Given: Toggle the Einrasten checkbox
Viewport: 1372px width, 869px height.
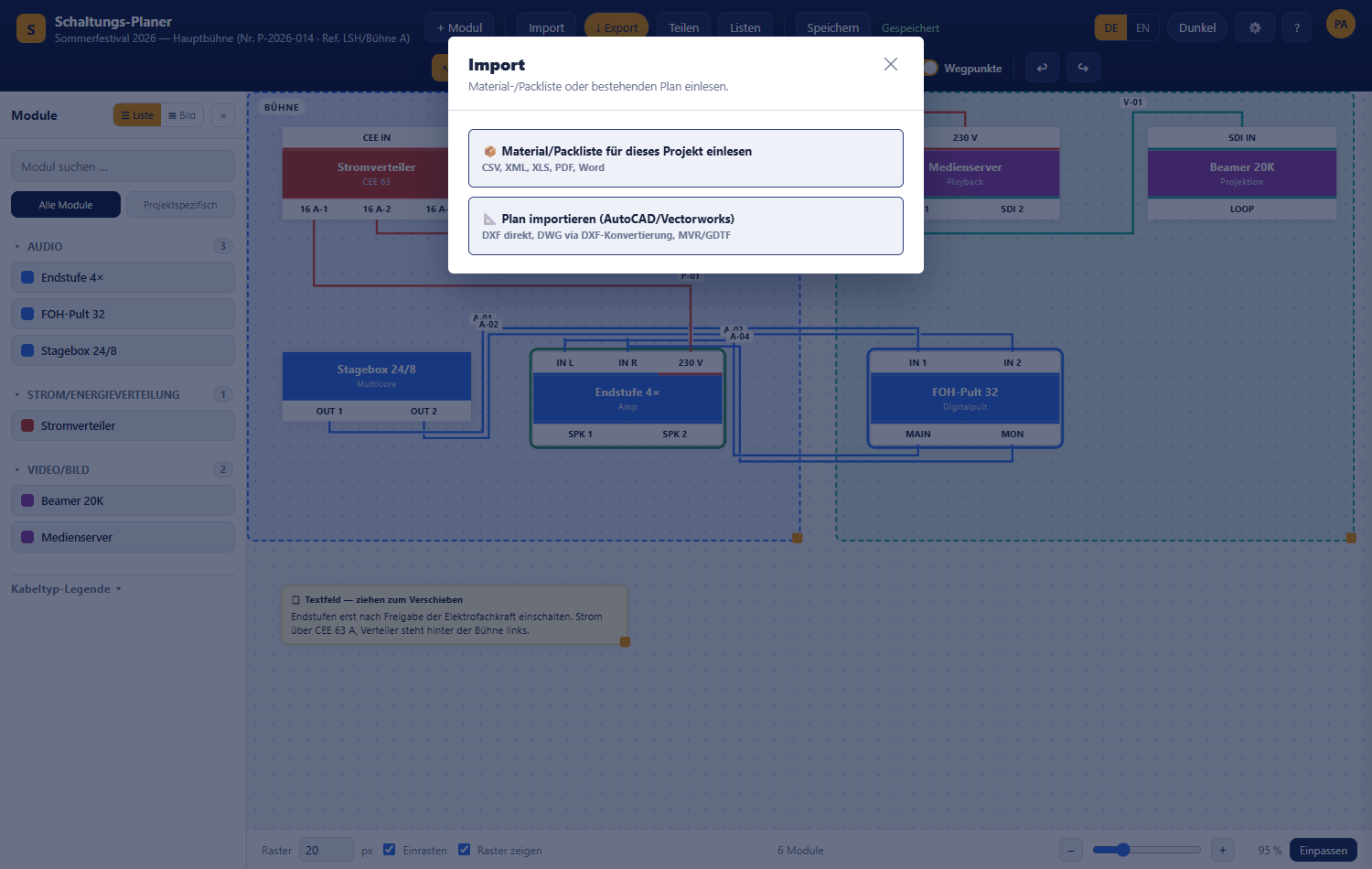Looking at the screenshot, I should 390,850.
